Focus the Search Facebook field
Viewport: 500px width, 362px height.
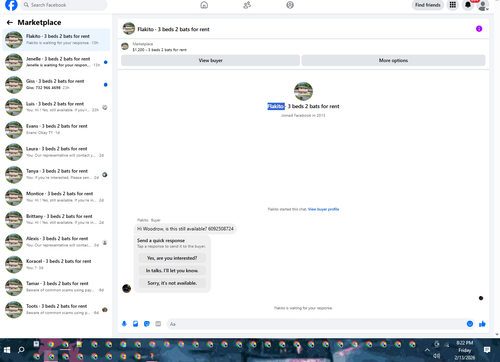pyautogui.click(x=64, y=5)
